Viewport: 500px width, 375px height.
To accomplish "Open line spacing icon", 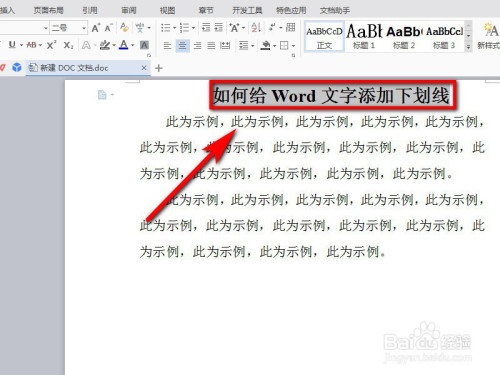I will click(x=244, y=45).
